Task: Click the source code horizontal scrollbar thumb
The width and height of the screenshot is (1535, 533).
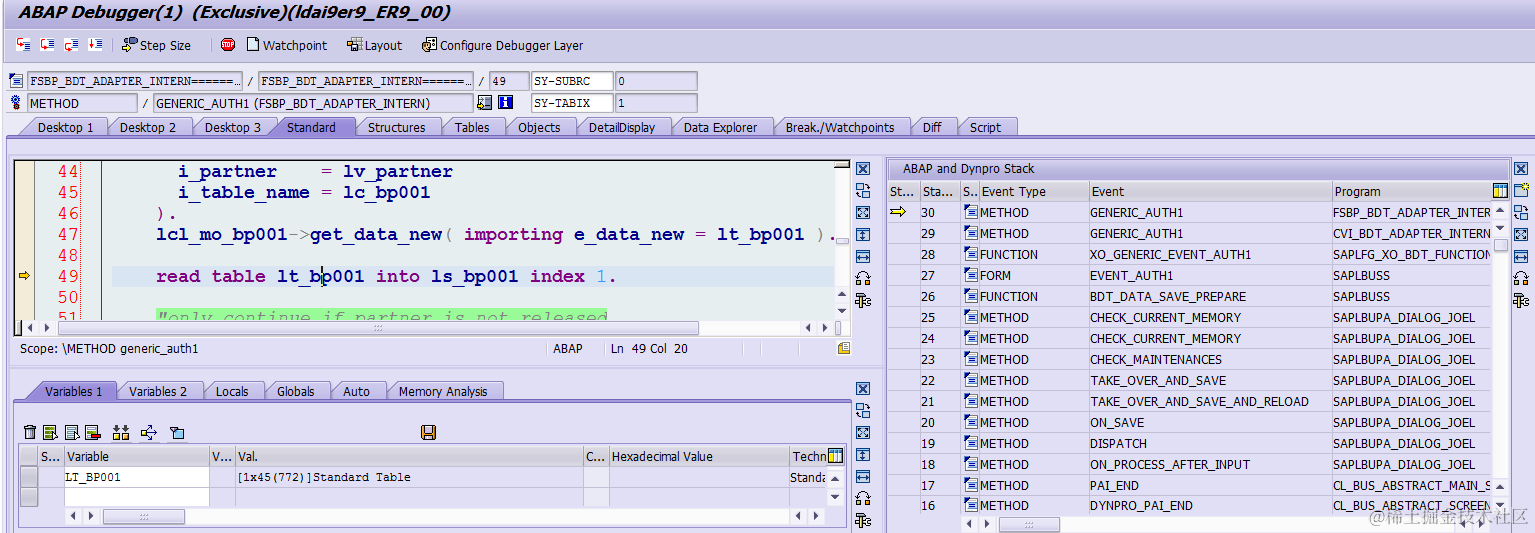Action: [378, 328]
